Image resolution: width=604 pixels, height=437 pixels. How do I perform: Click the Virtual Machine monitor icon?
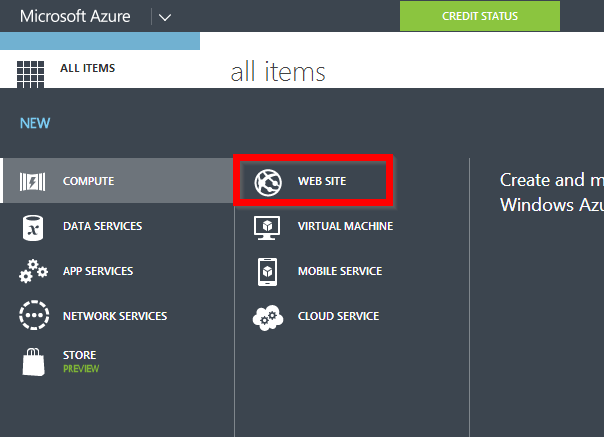tap(267, 228)
